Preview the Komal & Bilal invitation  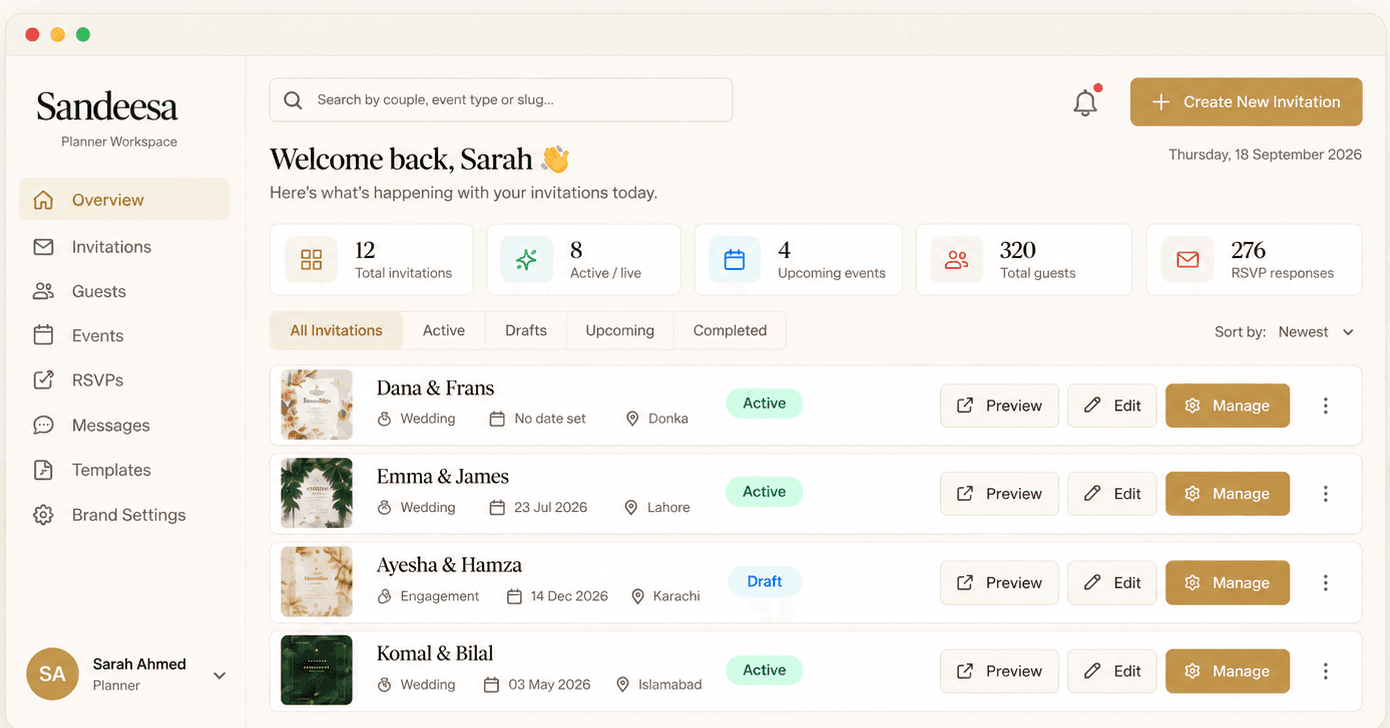coord(999,671)
